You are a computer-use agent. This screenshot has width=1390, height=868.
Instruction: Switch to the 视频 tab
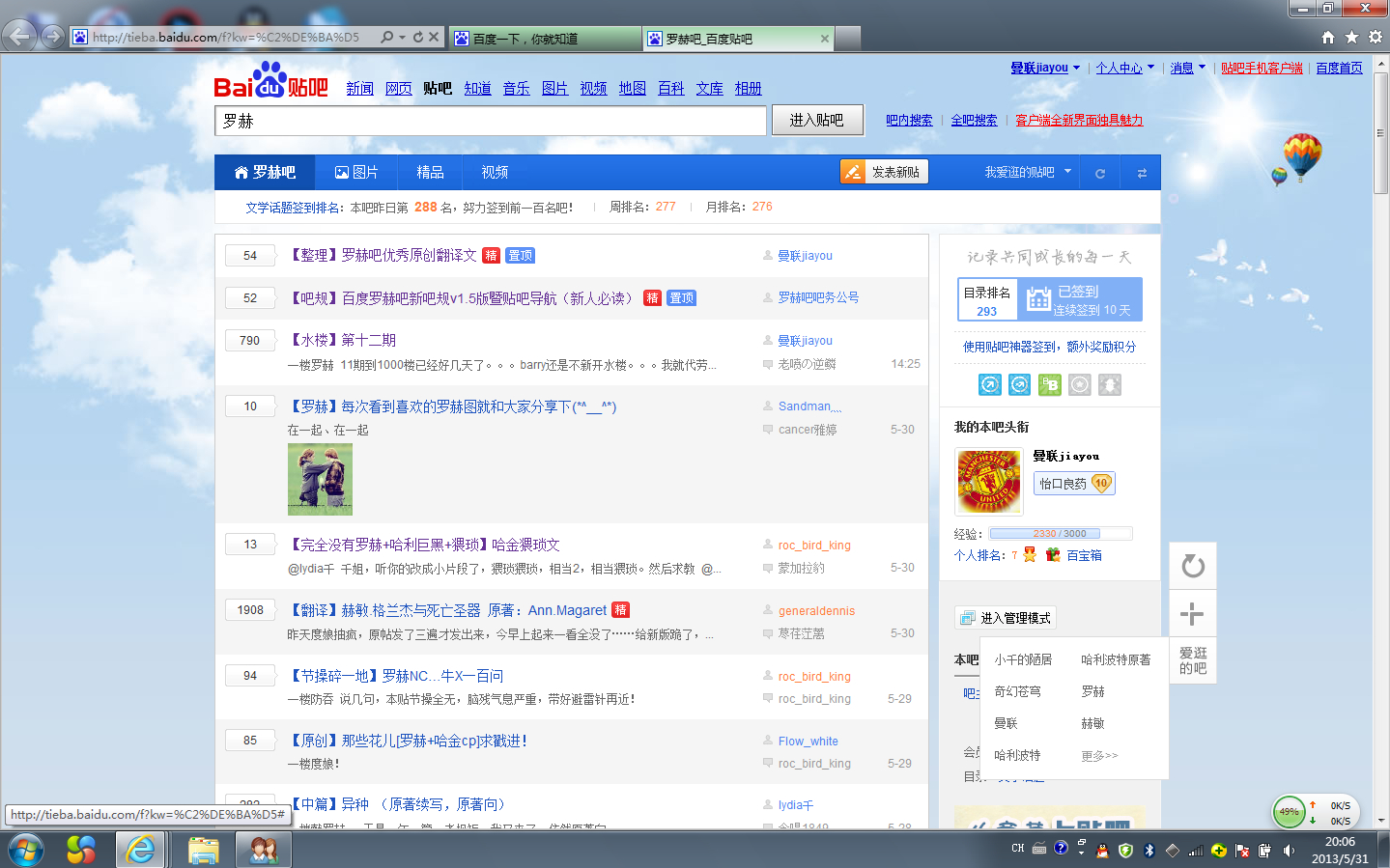[495, 173]
